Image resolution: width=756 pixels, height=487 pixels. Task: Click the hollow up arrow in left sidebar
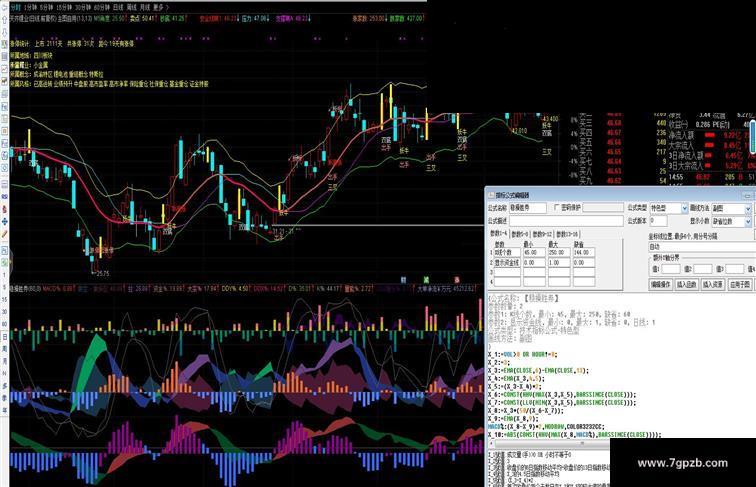(4, 21)
